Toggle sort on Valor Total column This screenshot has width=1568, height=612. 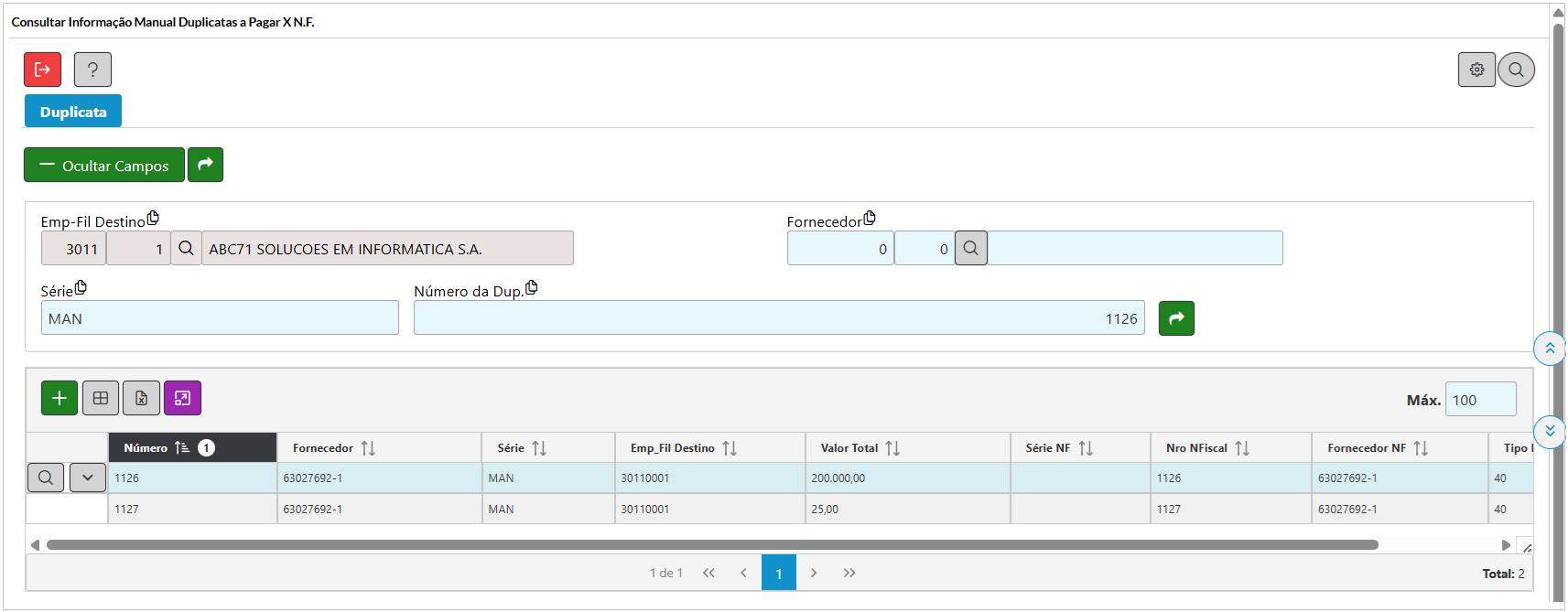tap(892, 448)
